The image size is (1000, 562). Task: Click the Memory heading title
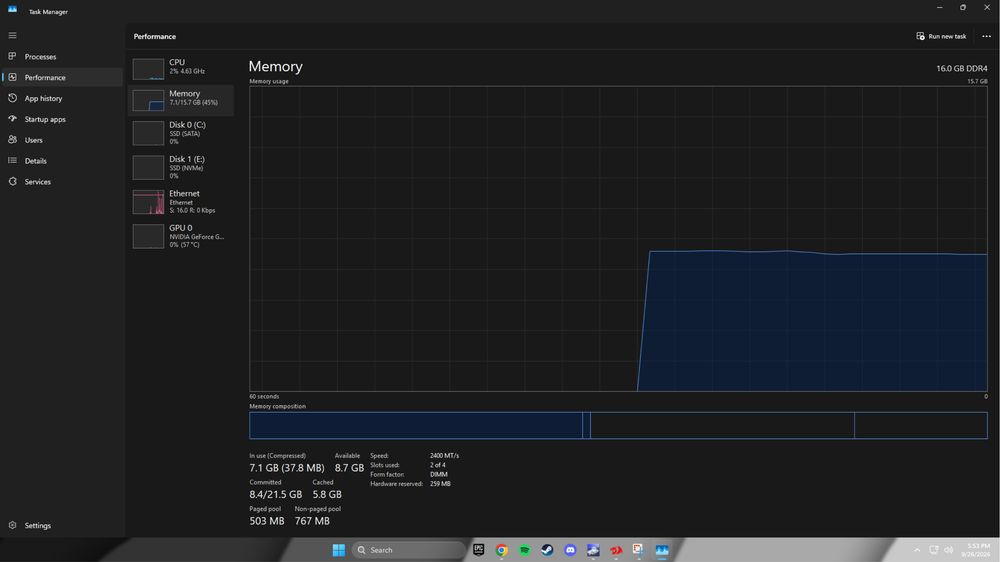coord(276,66)
